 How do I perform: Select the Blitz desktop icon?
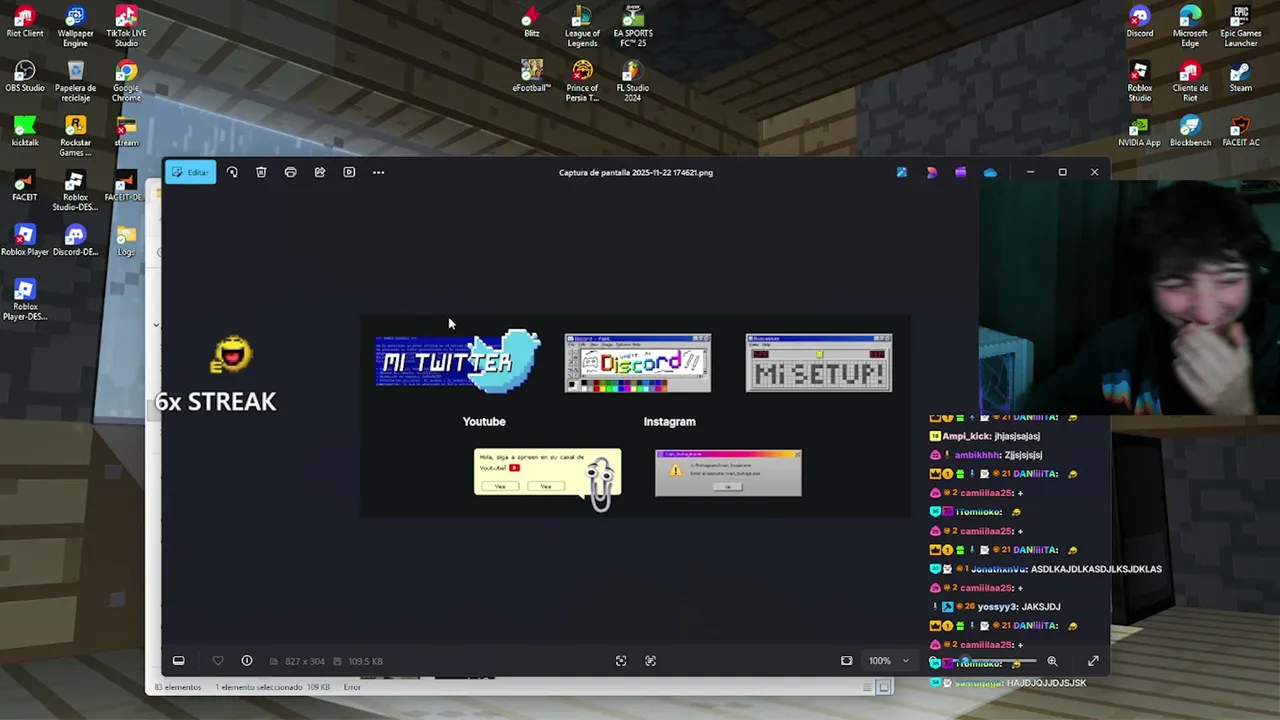pyautogui.click(x=532, y=22)
